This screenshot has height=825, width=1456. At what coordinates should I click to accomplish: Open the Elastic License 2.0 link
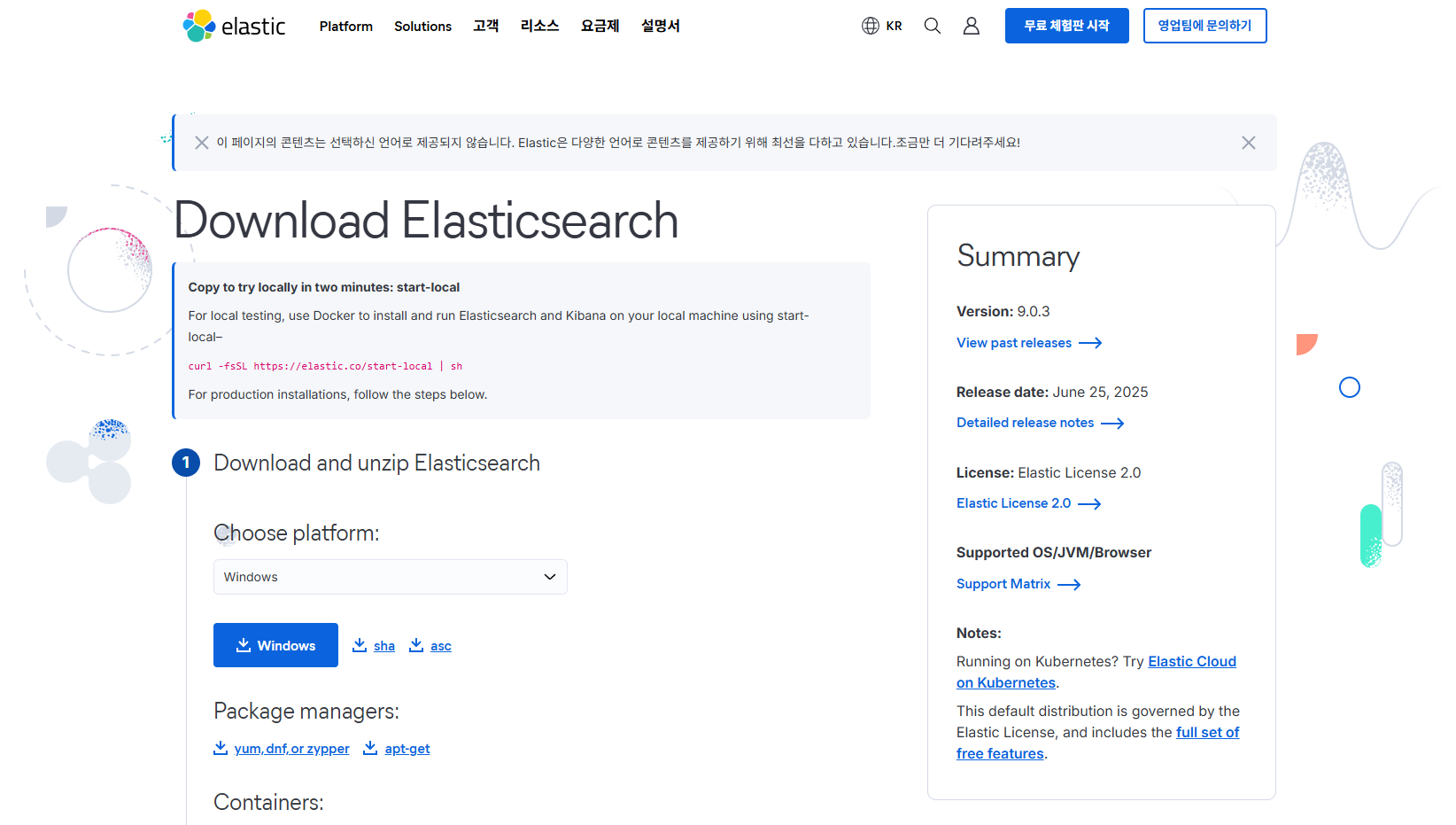[1013, 503]
